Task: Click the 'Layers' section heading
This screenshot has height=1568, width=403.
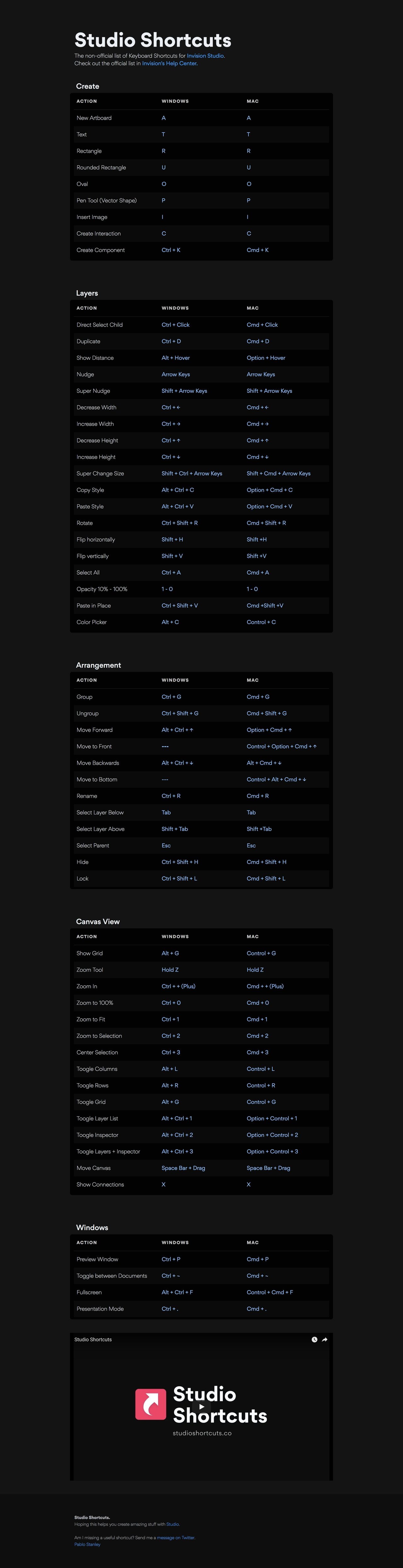Action: click(x=87, y=293)
